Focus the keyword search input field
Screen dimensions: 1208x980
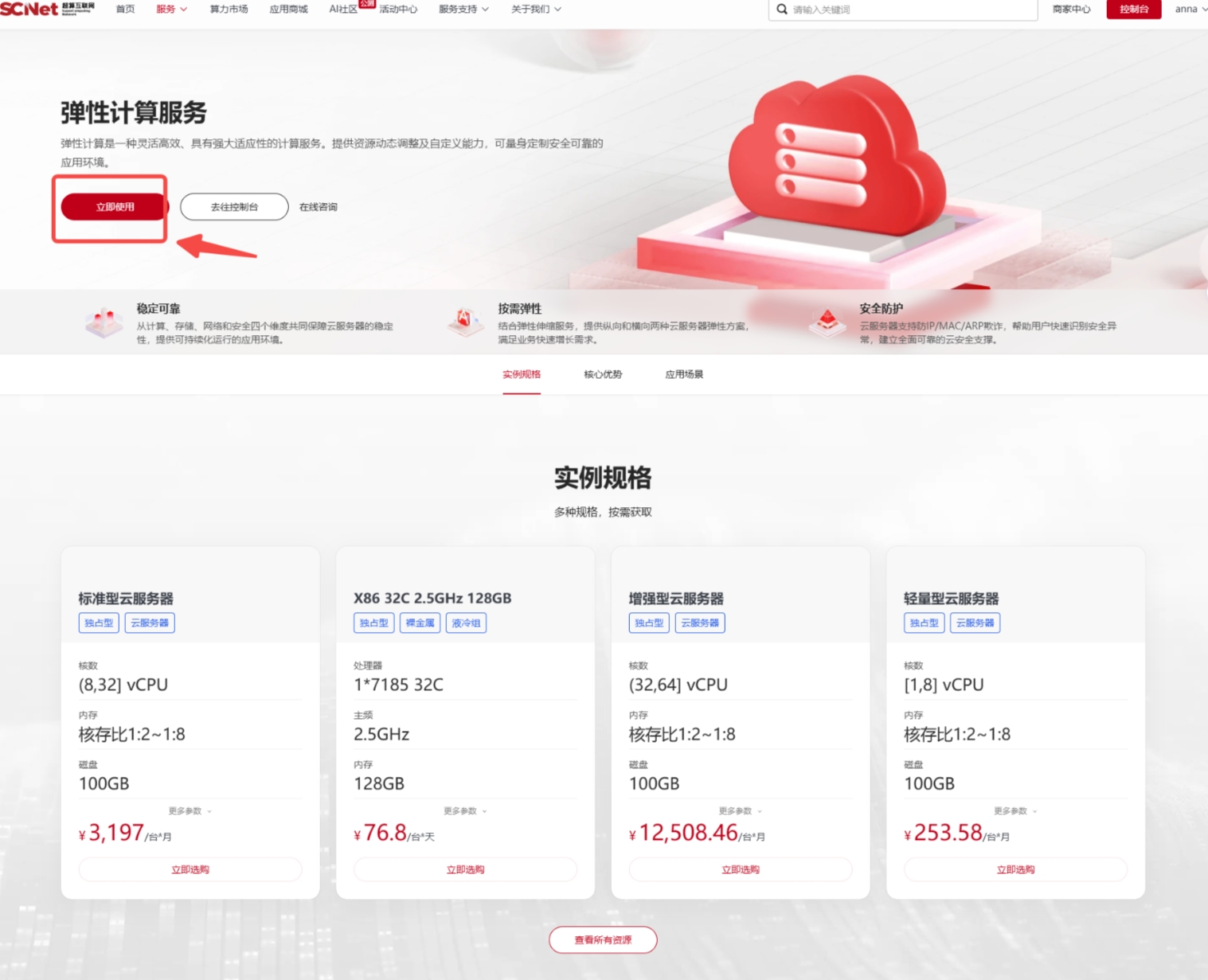pos(908,10)
